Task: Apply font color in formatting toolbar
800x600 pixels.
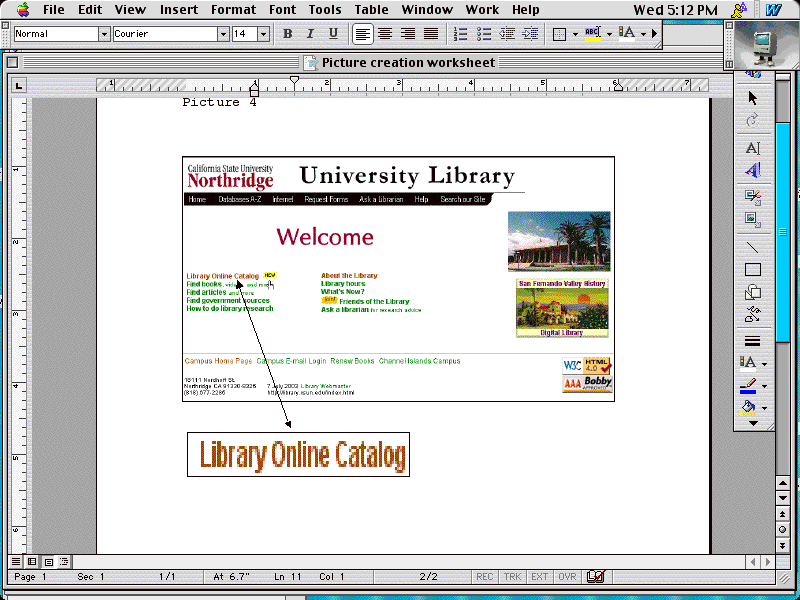Action: point(627,34)
